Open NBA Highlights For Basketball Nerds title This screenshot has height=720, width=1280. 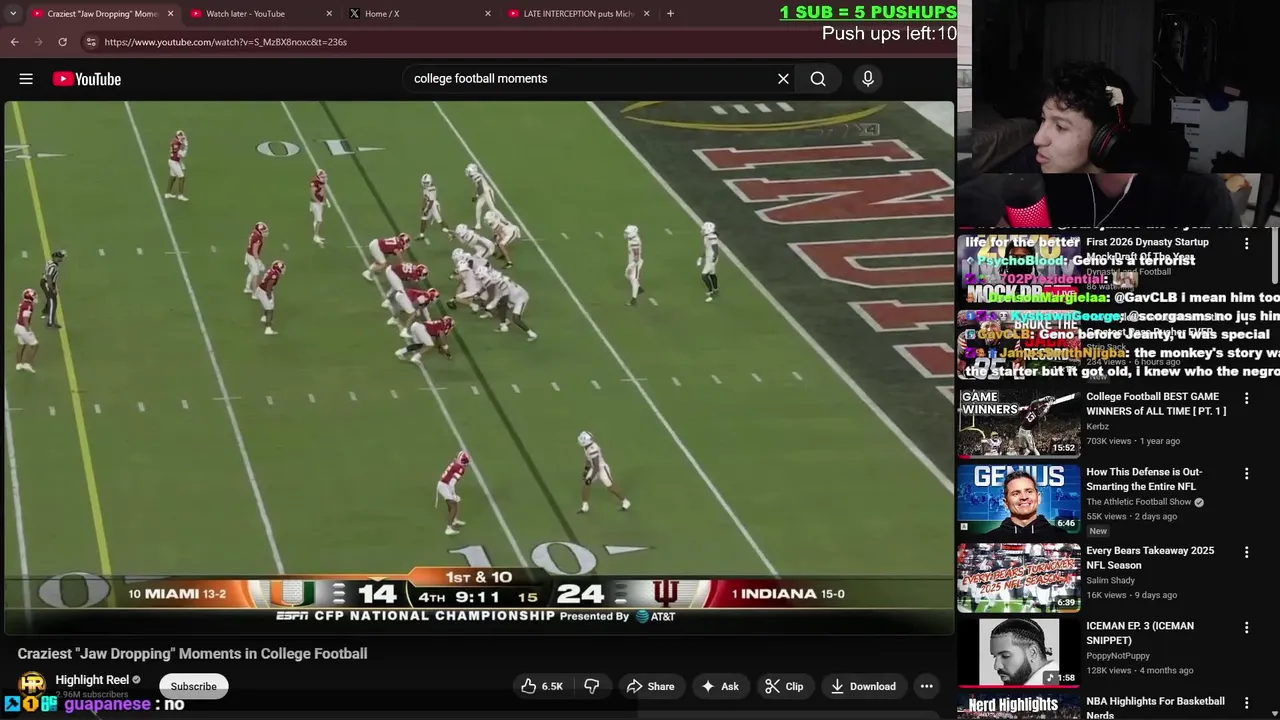1156,707
